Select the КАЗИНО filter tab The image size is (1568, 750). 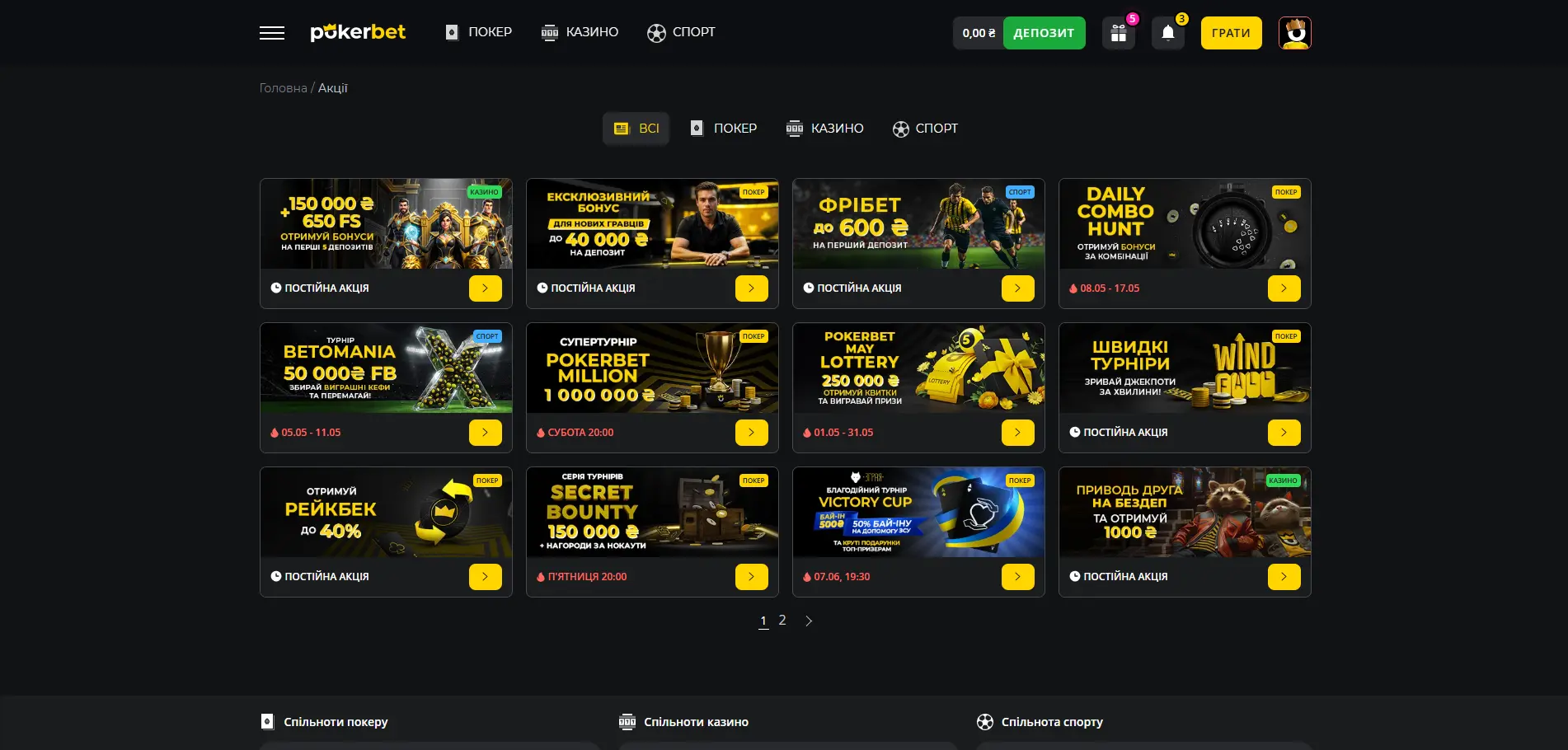coord(824,129)
